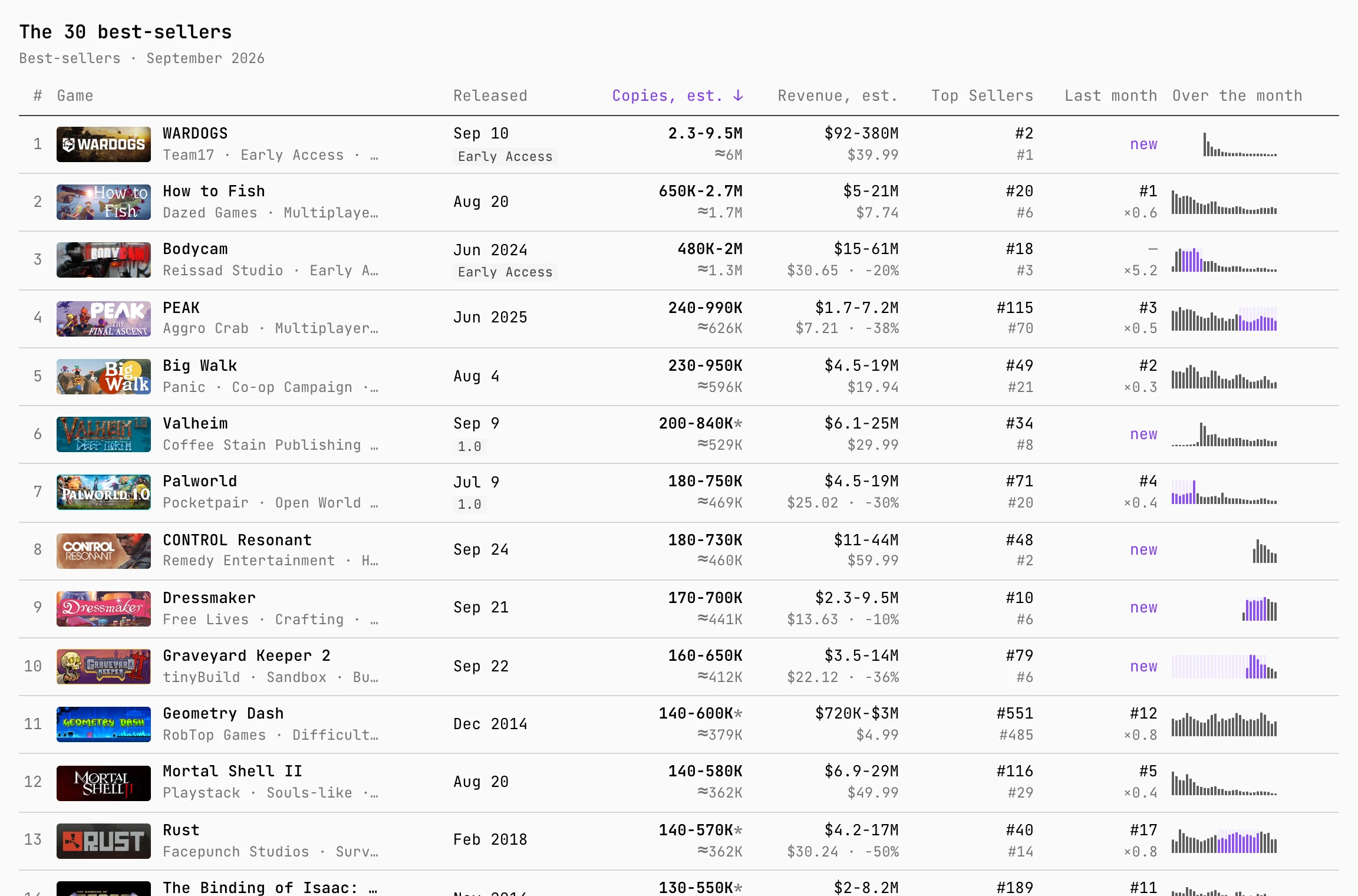
Task: Click the 1.0 tag in Palworld row
Action: pyautogui.click(x=470, y=504)
